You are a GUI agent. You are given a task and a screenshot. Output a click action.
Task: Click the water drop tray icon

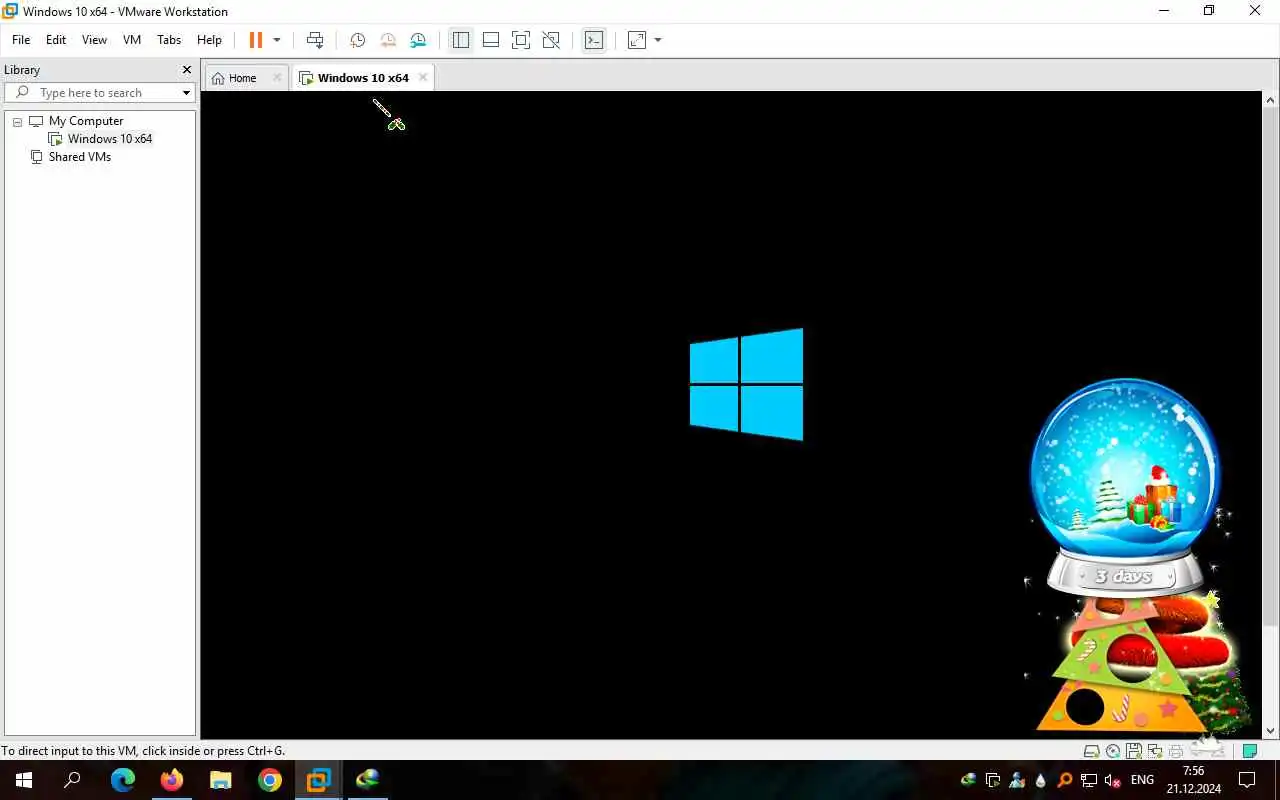point(1041,780)
